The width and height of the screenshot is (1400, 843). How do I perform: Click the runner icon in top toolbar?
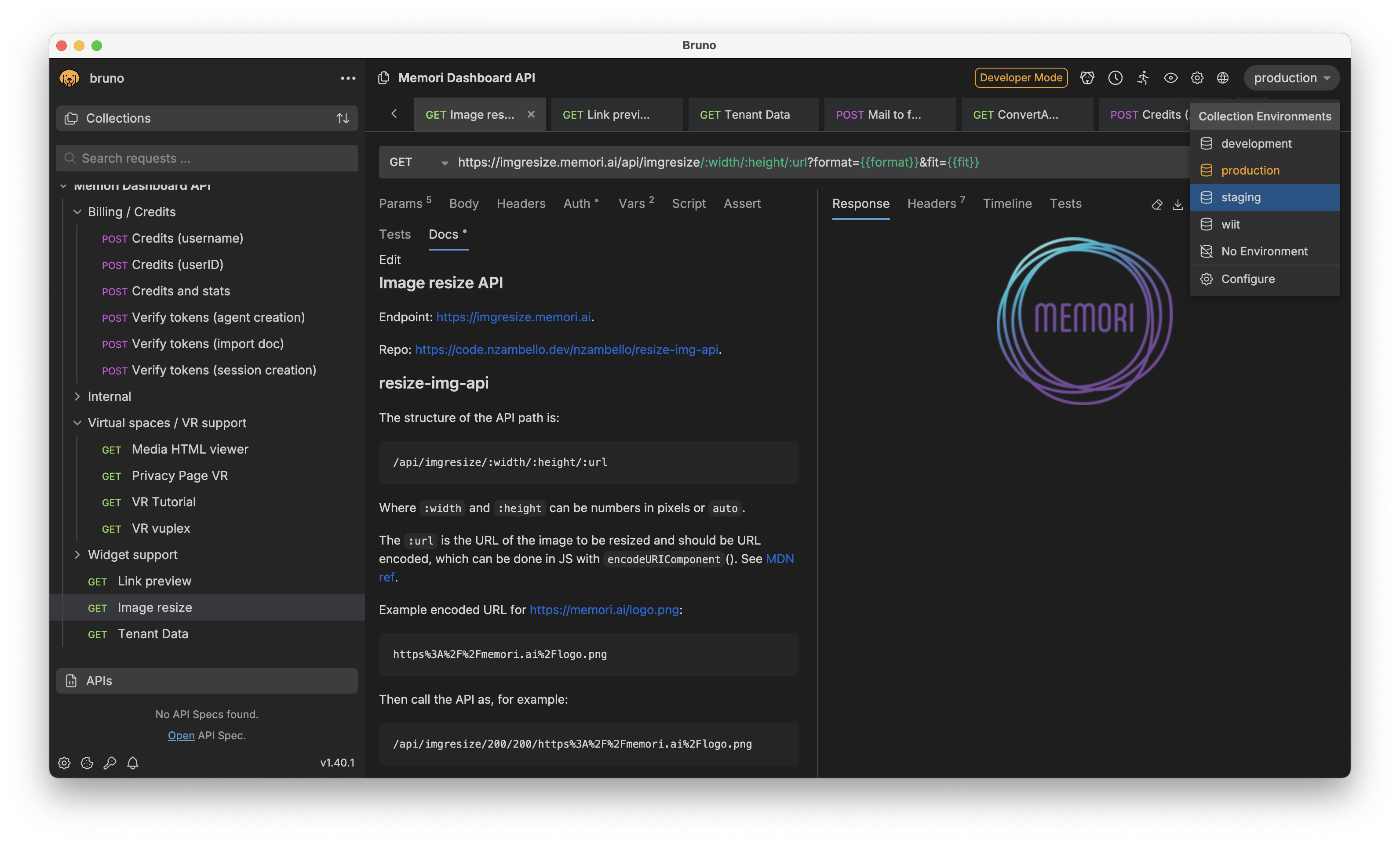[x=1143, y=78]
